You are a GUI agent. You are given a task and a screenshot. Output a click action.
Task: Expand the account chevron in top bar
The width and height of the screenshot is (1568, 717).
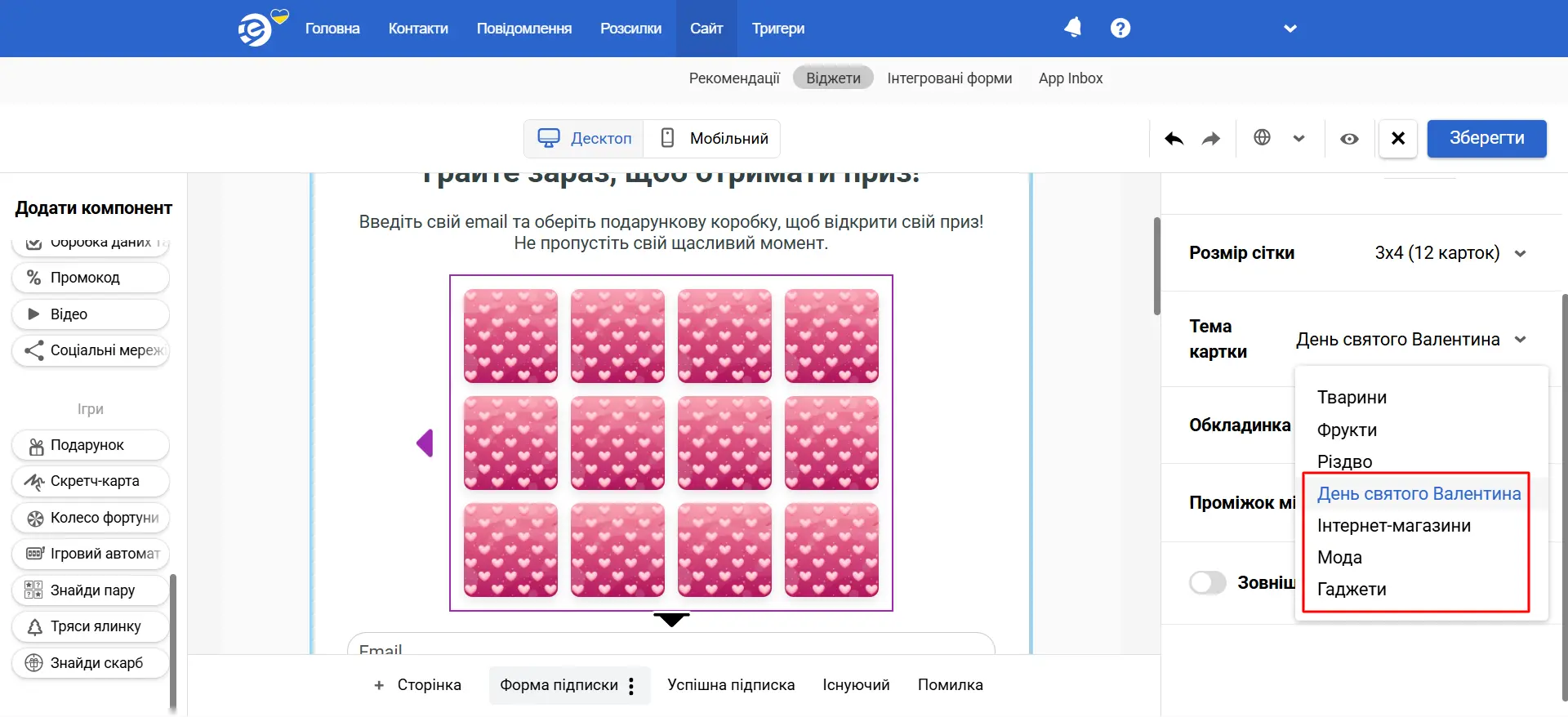point(1290,29)
